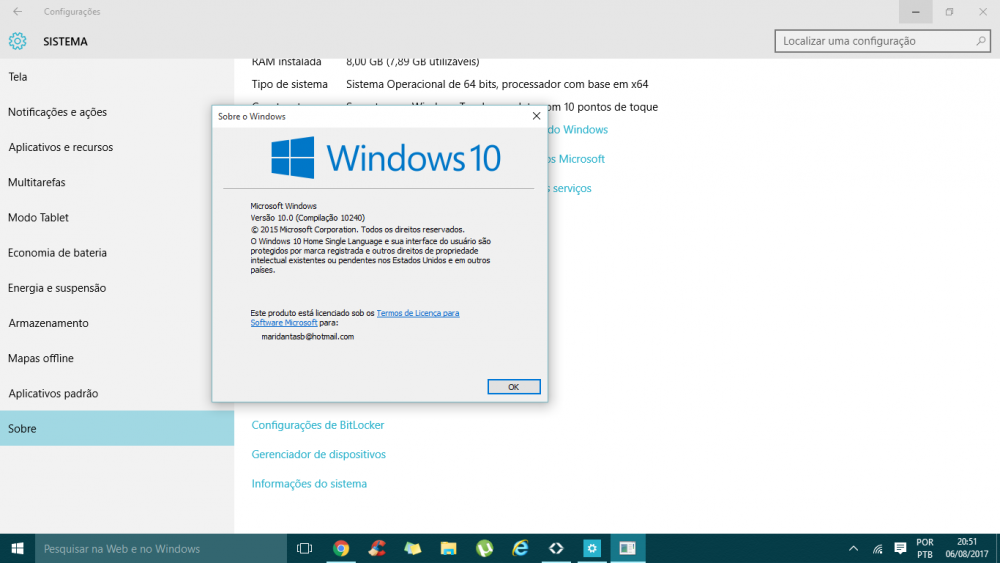Click the OK button in Sobre o Windows
The height and width of the screenshot is (563, 1000).
coord(513,387)
